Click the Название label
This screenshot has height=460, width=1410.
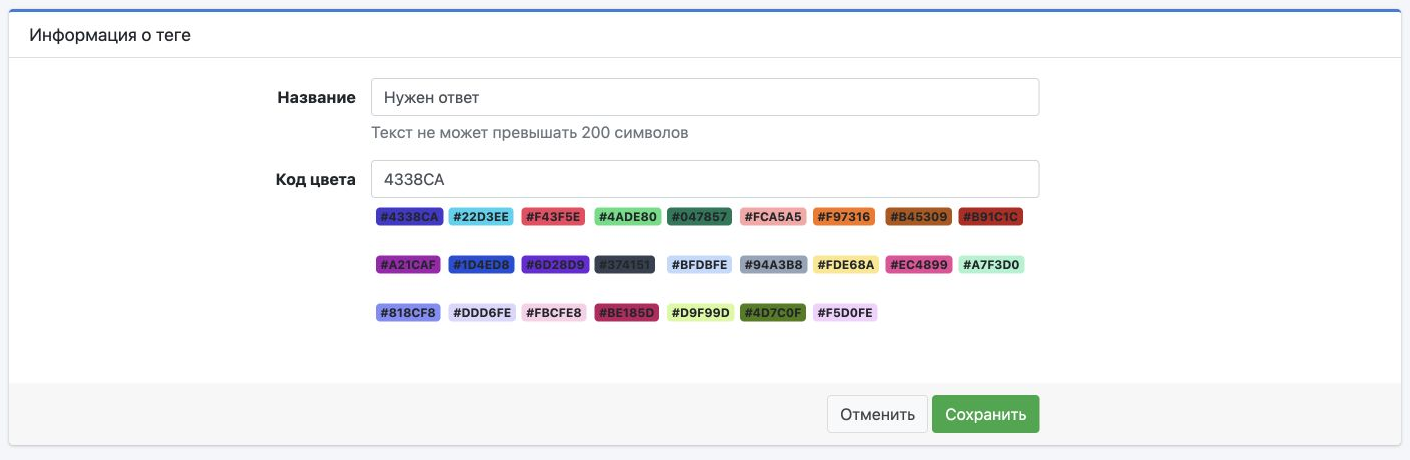point(316,97)
